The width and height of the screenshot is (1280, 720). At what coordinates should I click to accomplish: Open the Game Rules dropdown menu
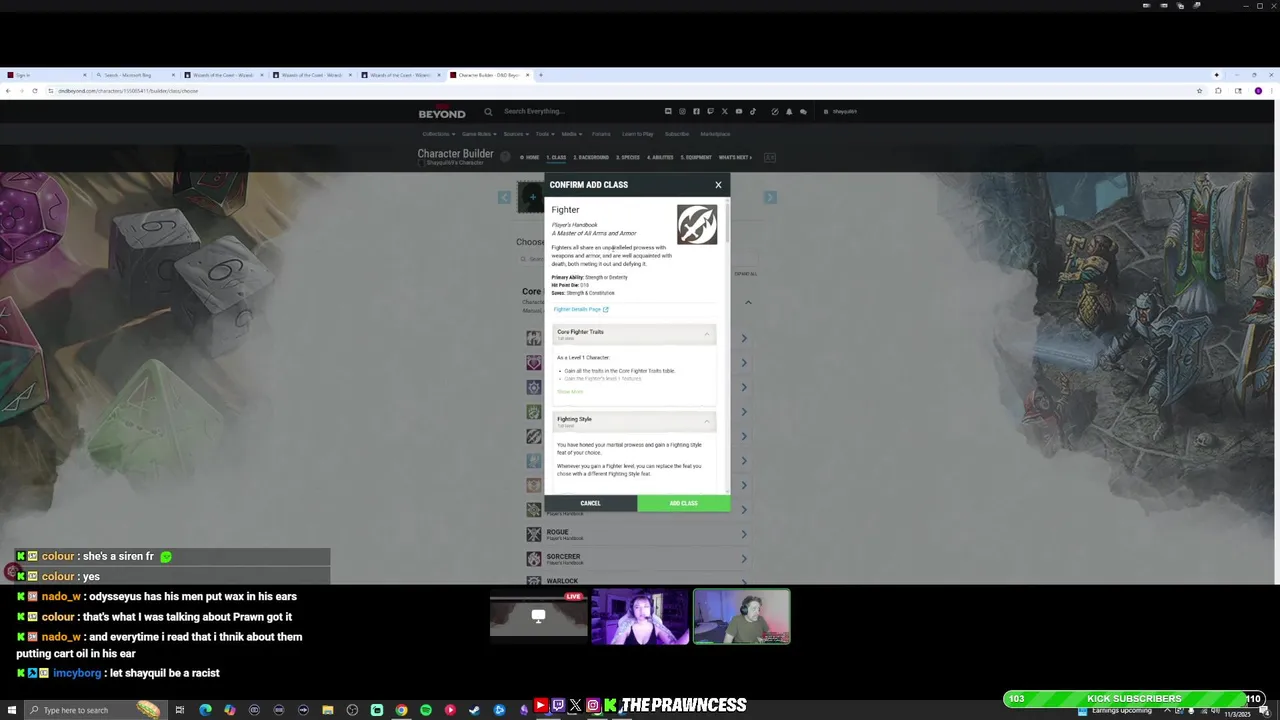pos(478,134)
